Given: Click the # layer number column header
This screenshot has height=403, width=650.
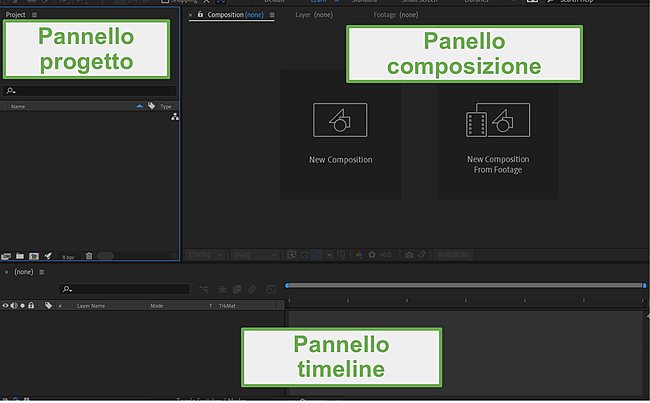Looking at the screenshot, I should [x=61, y=306].
